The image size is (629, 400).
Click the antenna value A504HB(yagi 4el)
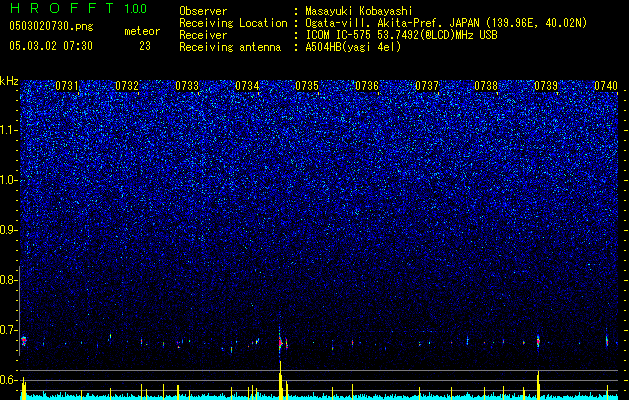point(353,47)
